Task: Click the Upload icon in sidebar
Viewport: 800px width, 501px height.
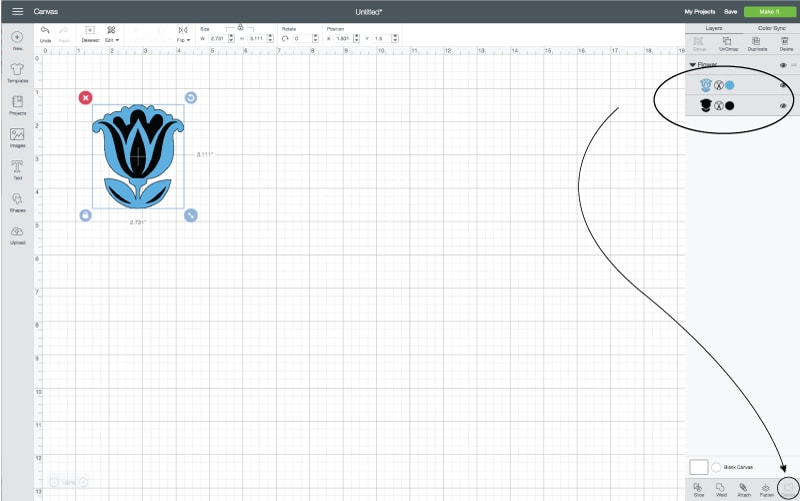Action: pos(17,234)
